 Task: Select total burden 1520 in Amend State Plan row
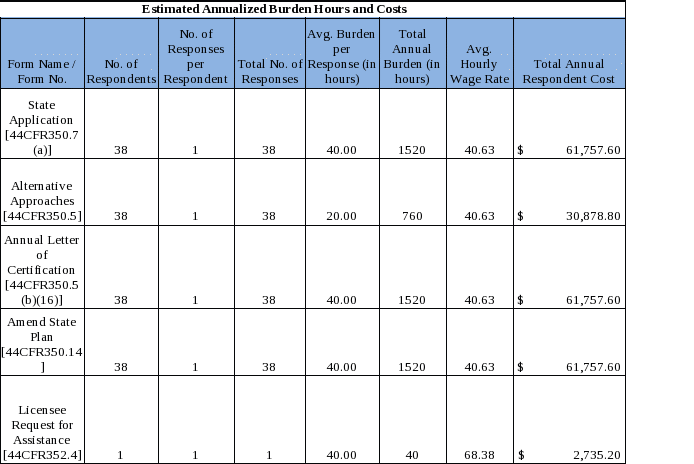point(412,367)
